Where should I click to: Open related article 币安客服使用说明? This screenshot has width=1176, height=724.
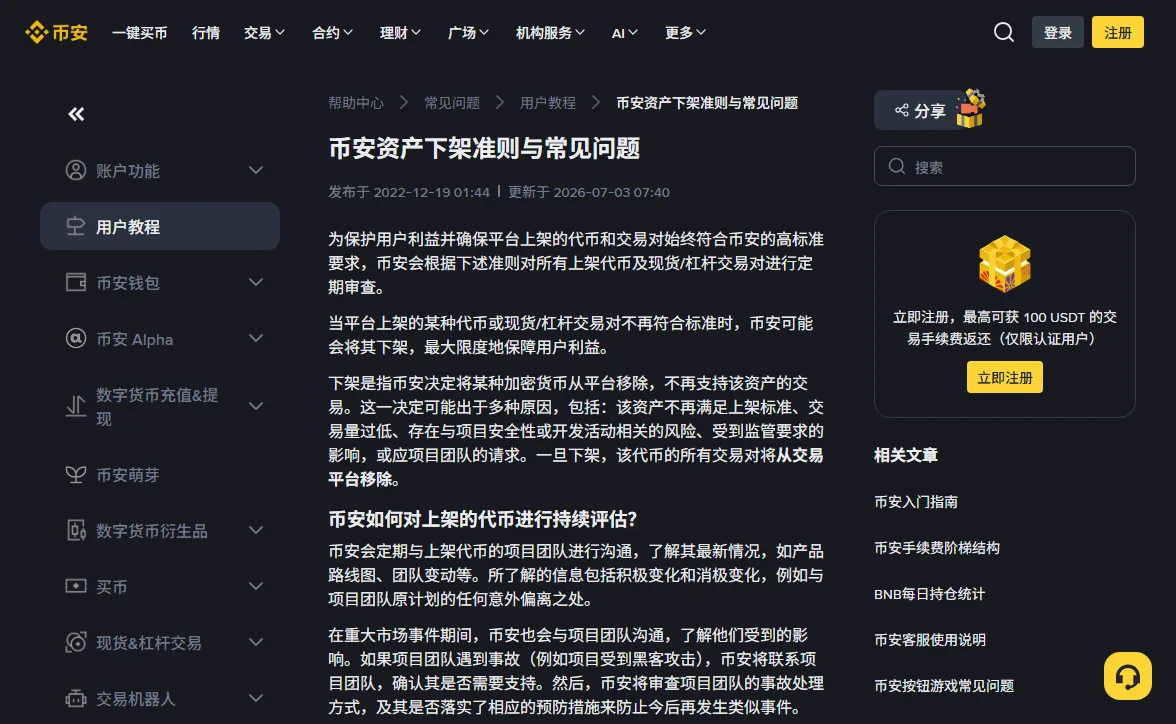pos(930,640)
